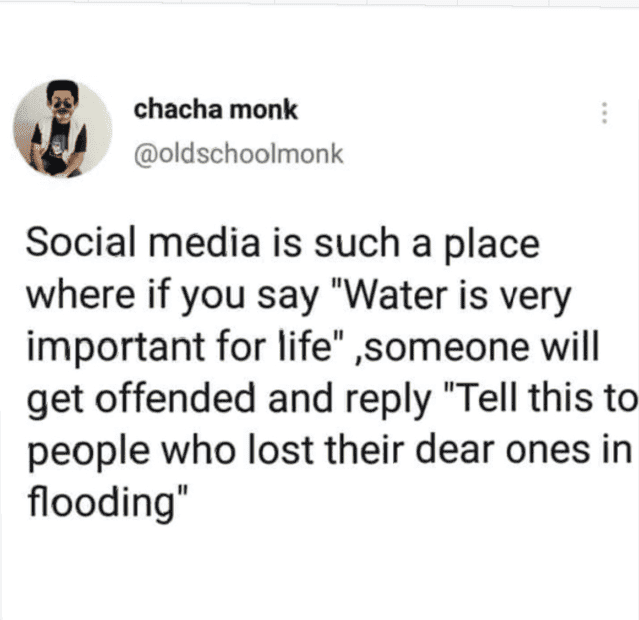The image size is (639, 620).
Task: Click the display name chacha monk
Action: (216, 110)
